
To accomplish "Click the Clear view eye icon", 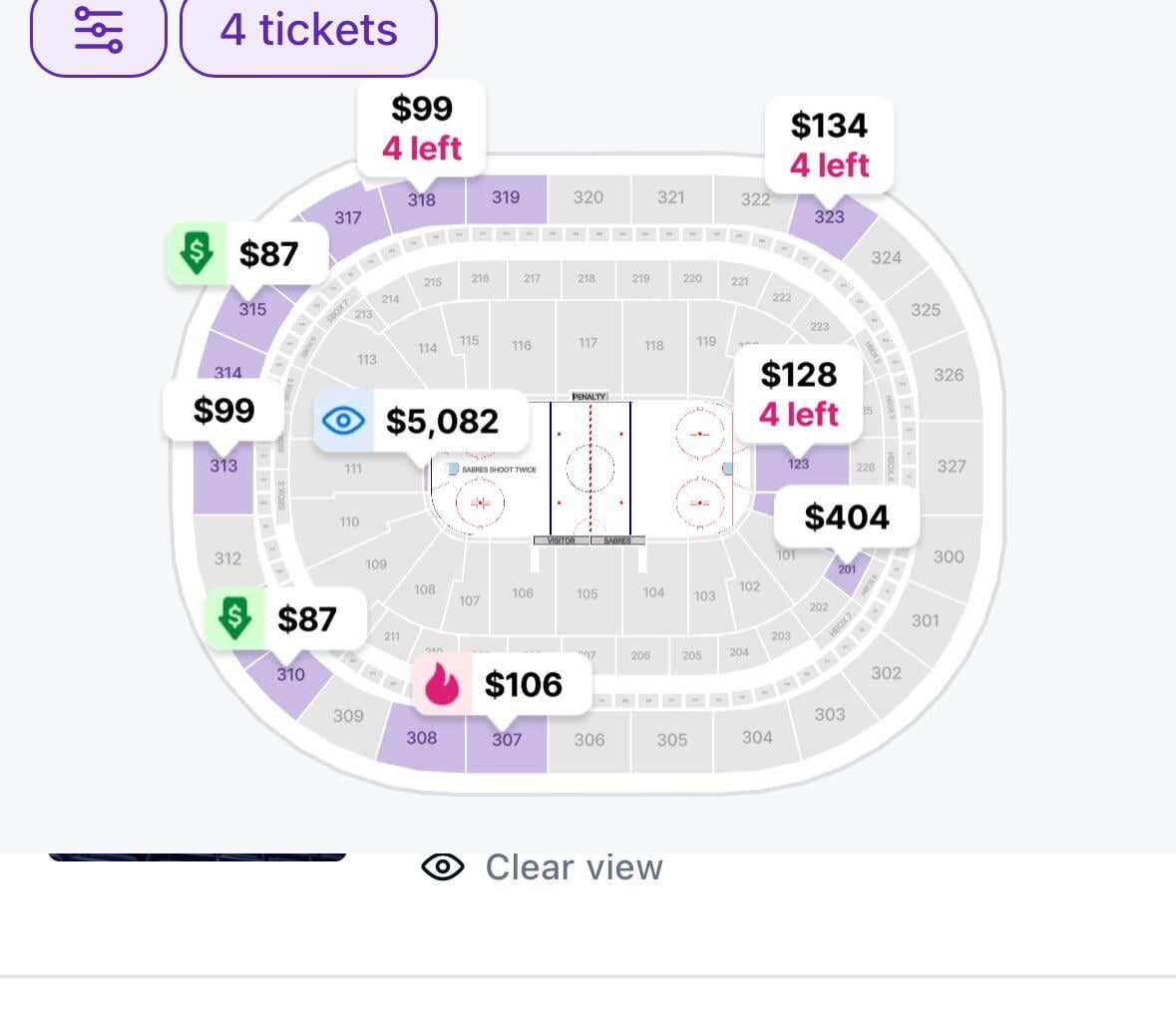I will click(x=443, y=867).
